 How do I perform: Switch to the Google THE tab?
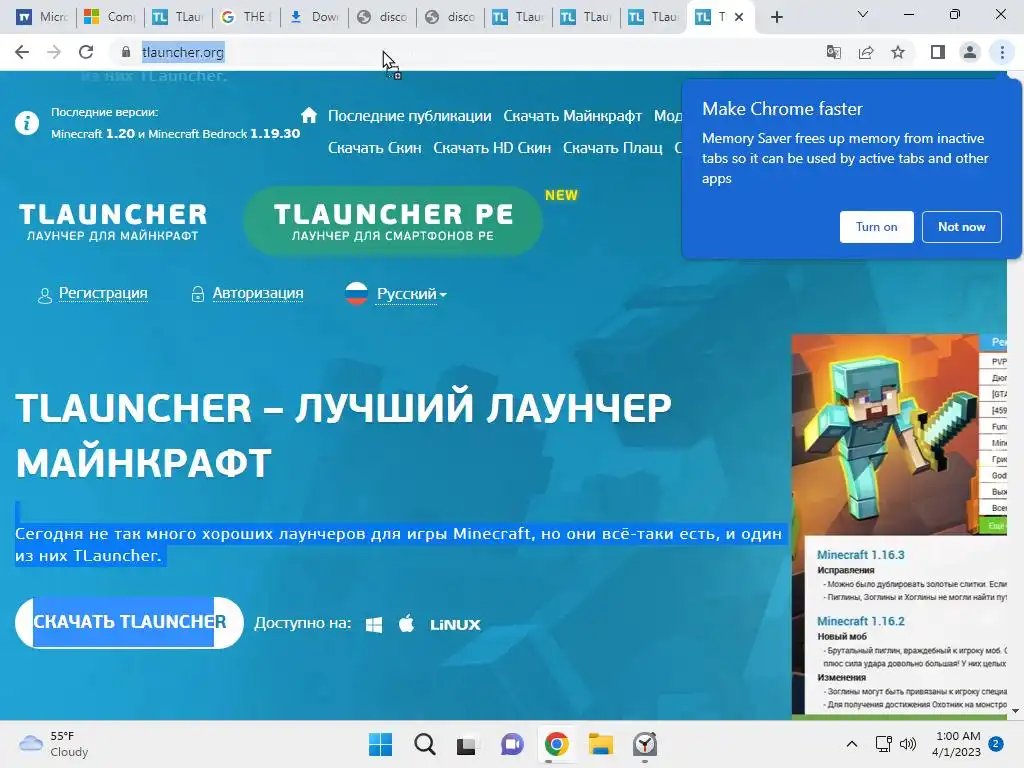click(x=246, y=17)
